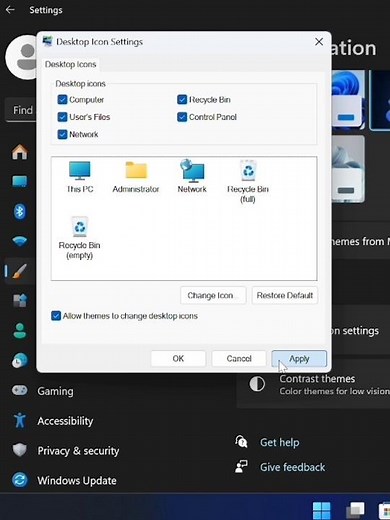Click Cancel in Desktop Icon Settings
390x520 pixels.
pyautogui.click(x=239, y=358)
